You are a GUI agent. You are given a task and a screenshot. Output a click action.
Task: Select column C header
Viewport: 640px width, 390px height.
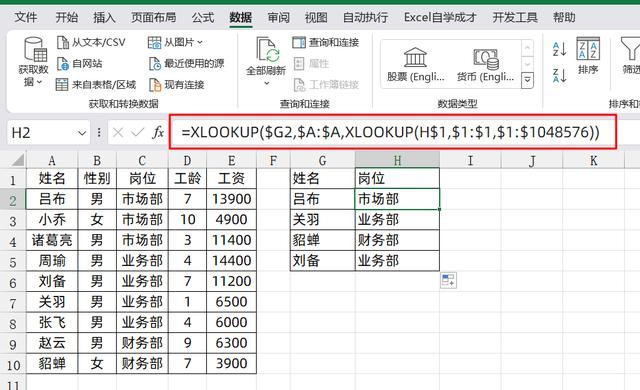click(142, 160)
